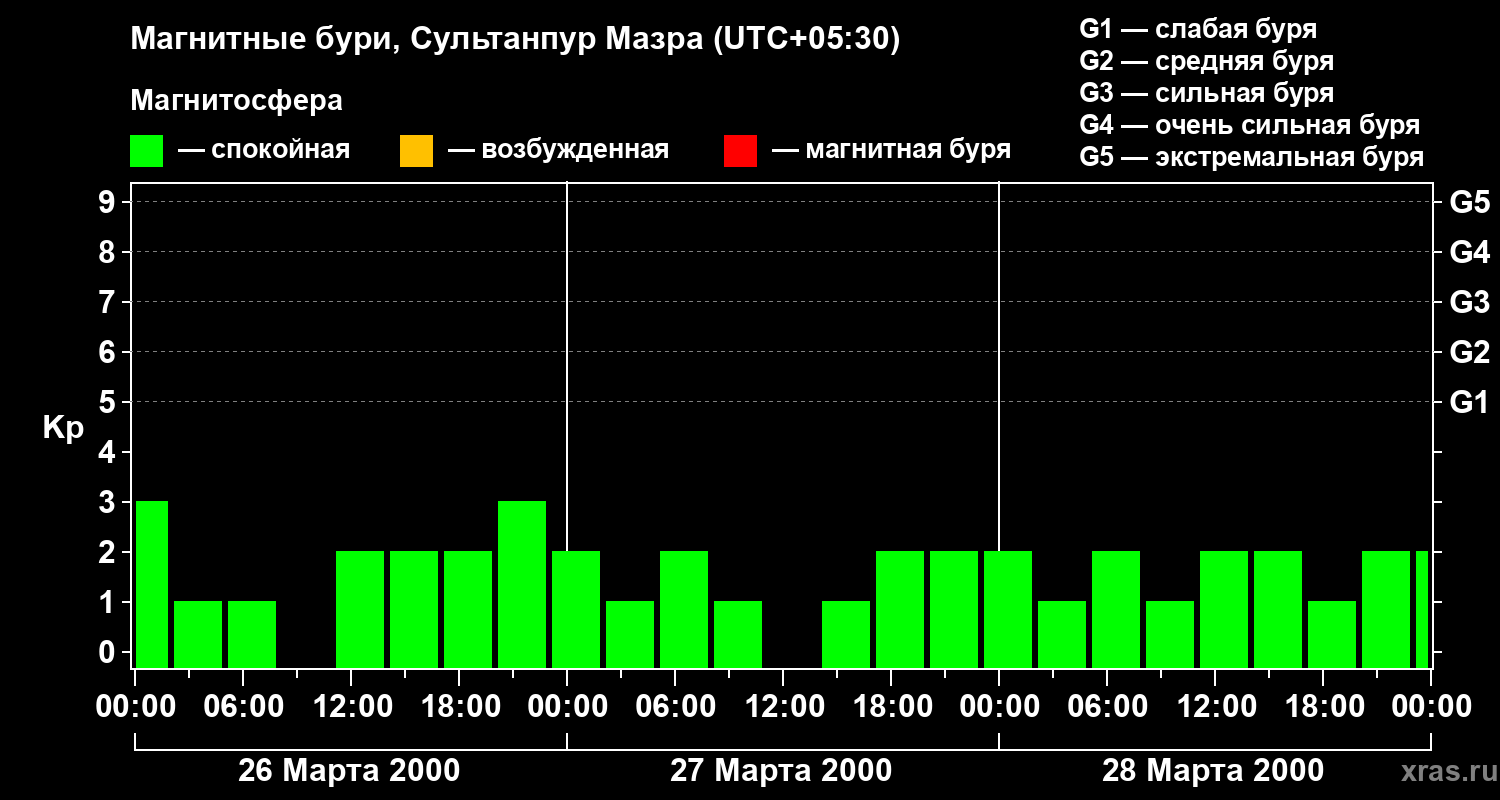1500x800 pixels.
Task: Click the '26 Марта 2000' date label
Action: coord(349,771)
